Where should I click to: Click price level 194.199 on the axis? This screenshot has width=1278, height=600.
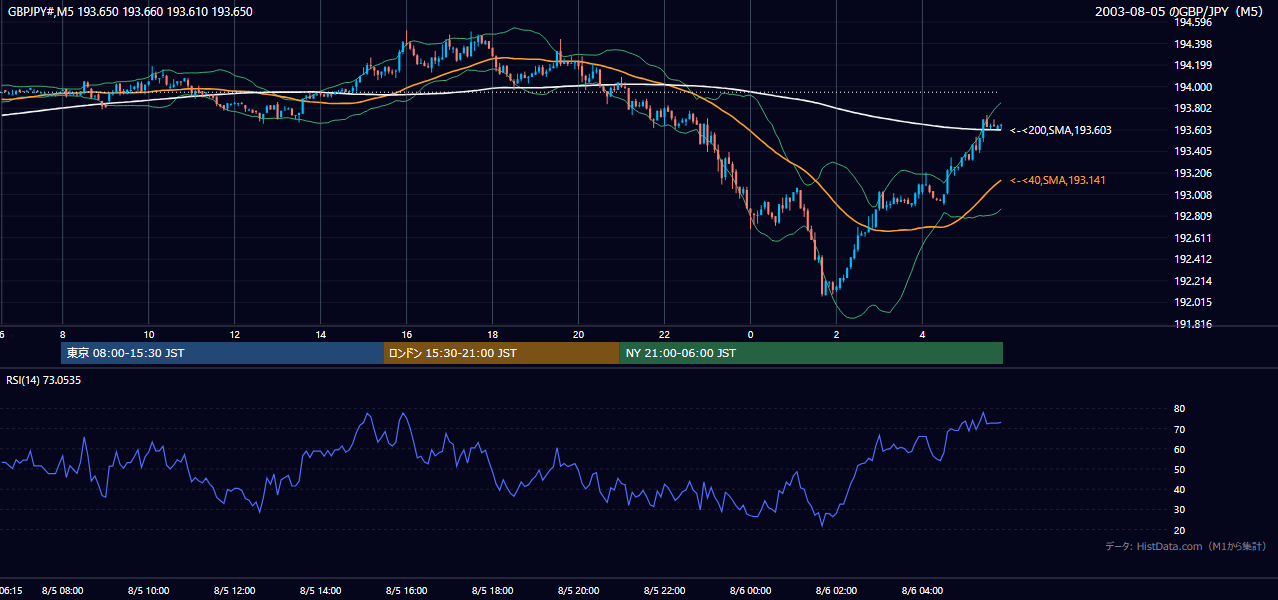pyautogui.click(x=1192, y=65)
